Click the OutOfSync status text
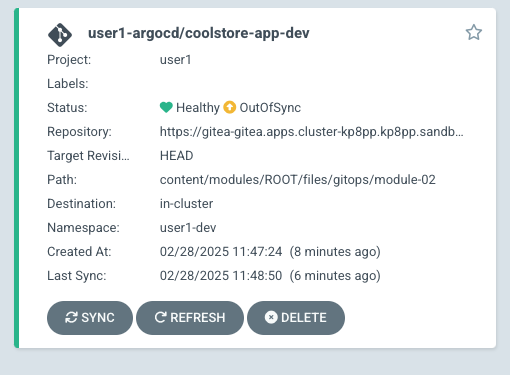 coord(270,108)
